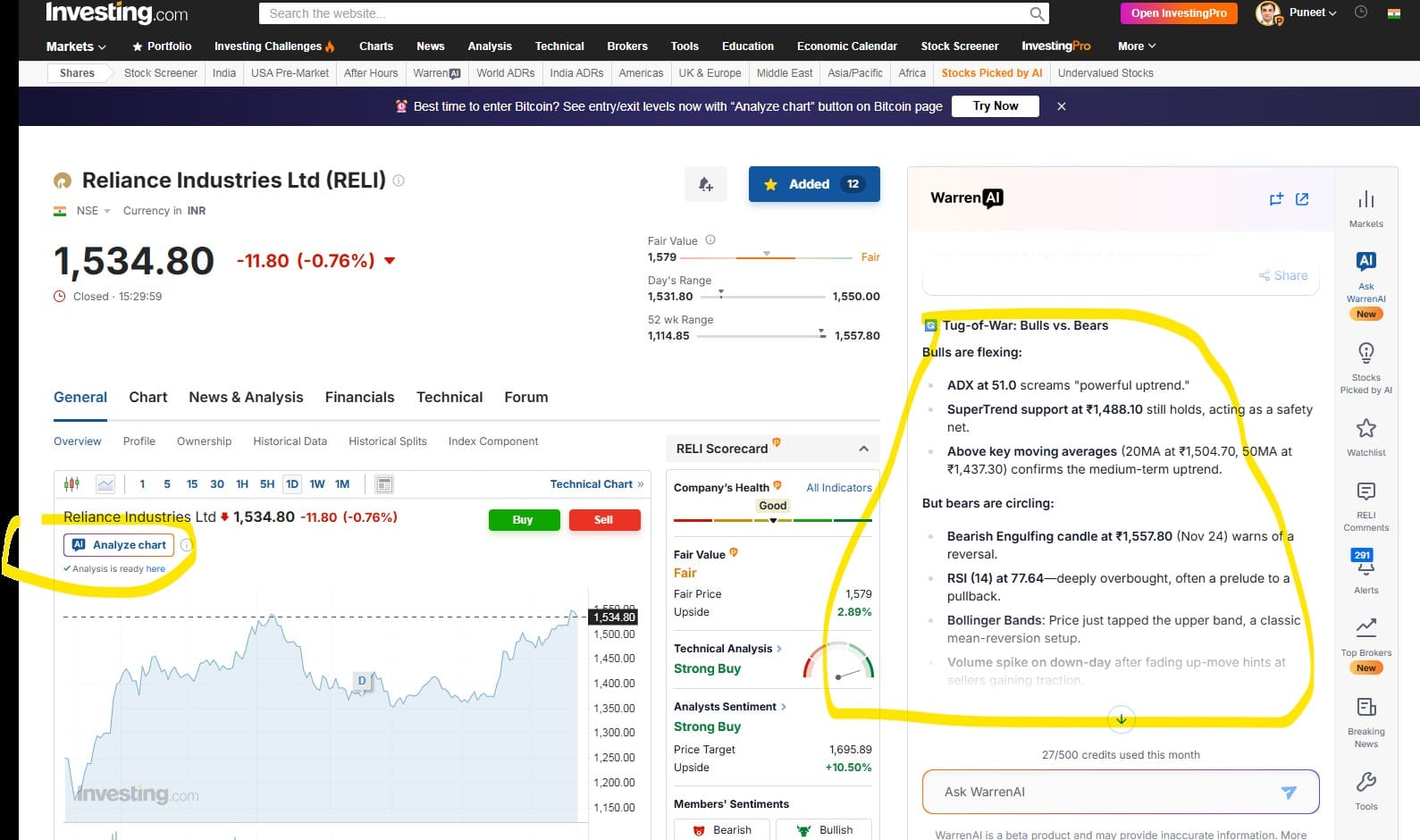The height and width of the screenshot is (840, 1420).
Task: Click the Sell button
Action: click(605, 520)
